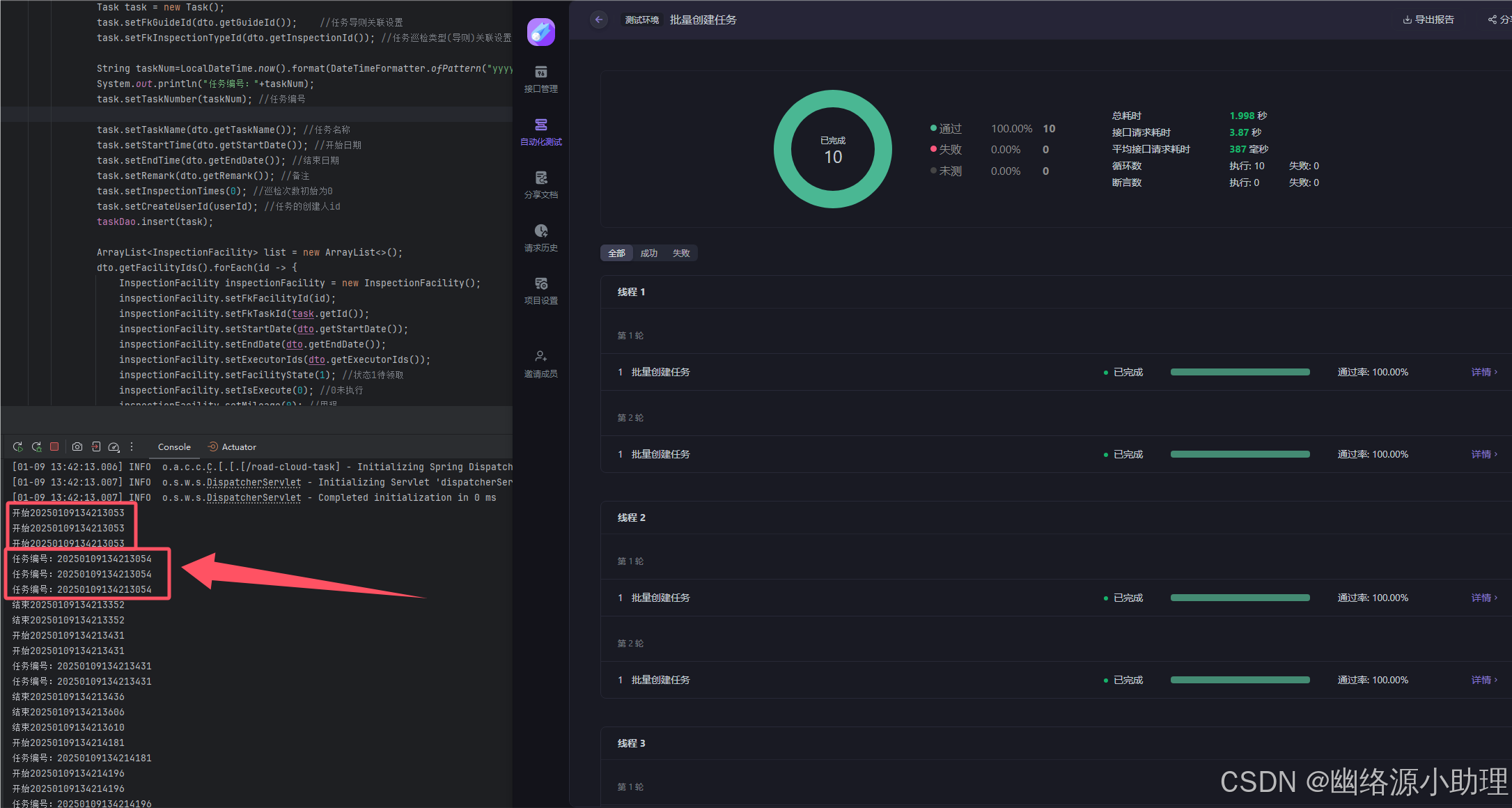Expand 详情 for 线程 1 第 1 轮
Viewport: 1512px width, 808px height.
point(1483,372)
